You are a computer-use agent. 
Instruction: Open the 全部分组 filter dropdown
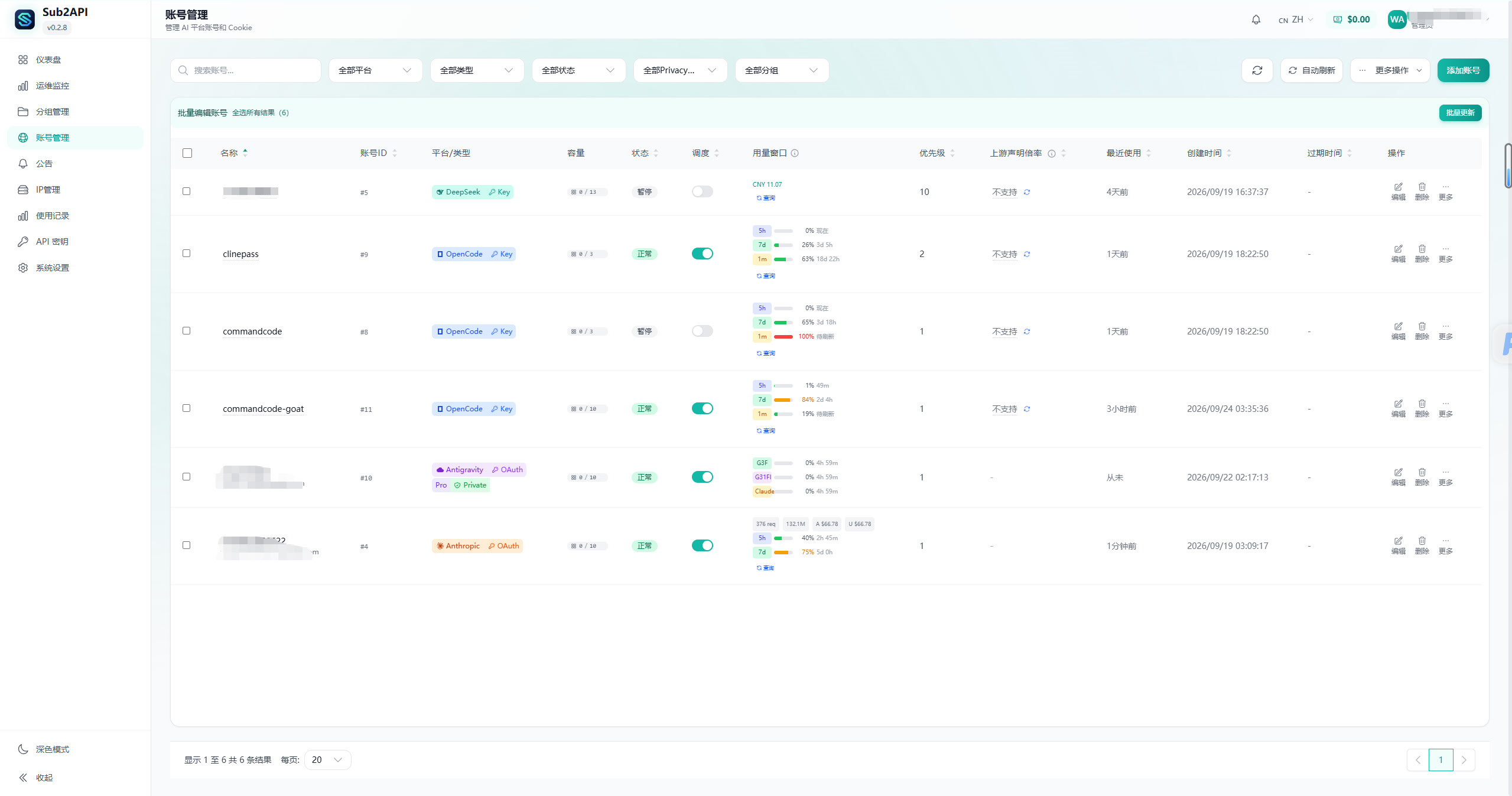[782, 70]
